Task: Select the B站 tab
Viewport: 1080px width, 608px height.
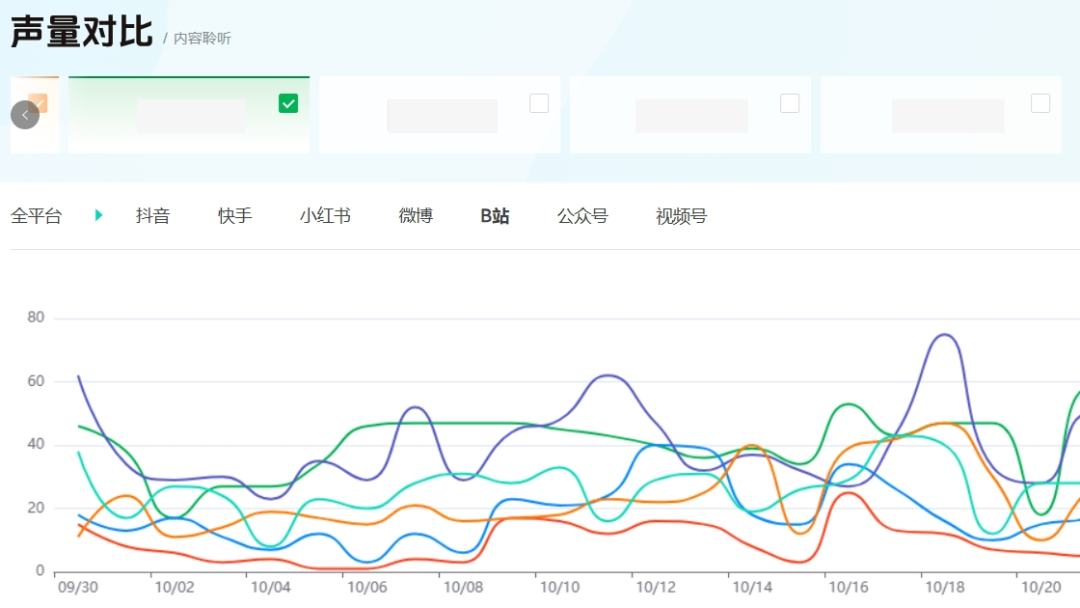Action: [x=495, y=216]
